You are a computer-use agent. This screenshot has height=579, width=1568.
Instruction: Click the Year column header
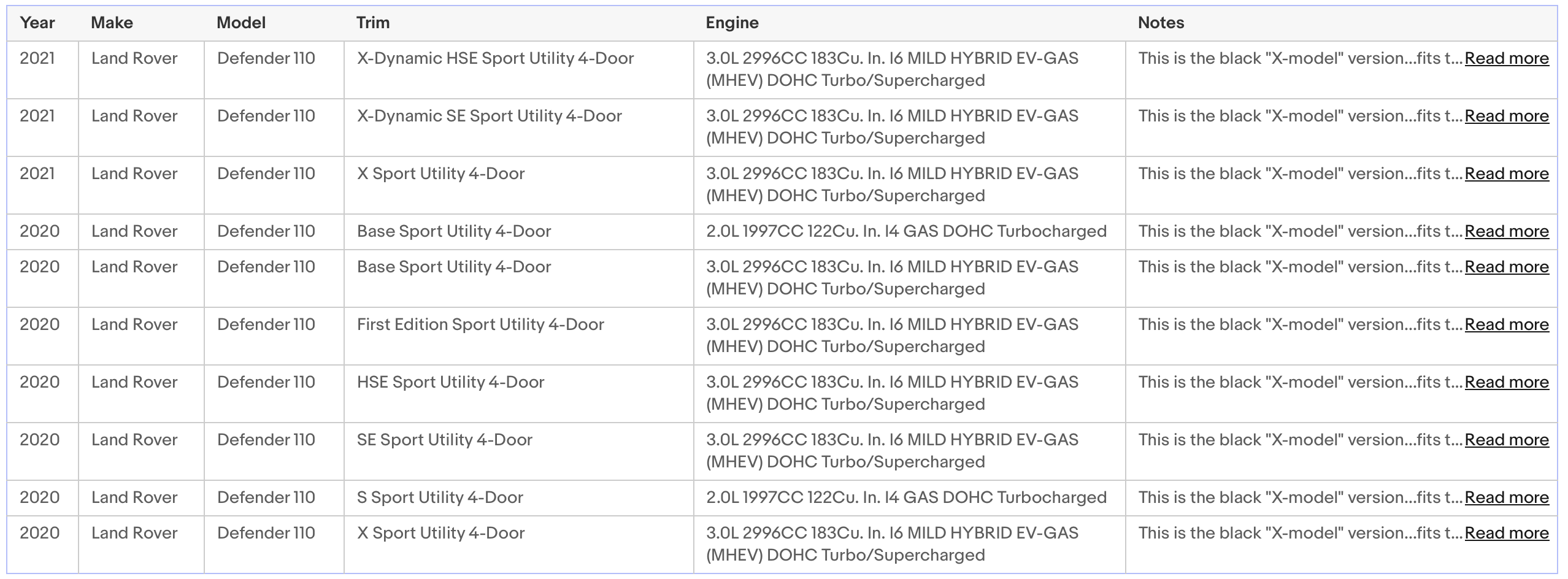click(x=37, y=23)
